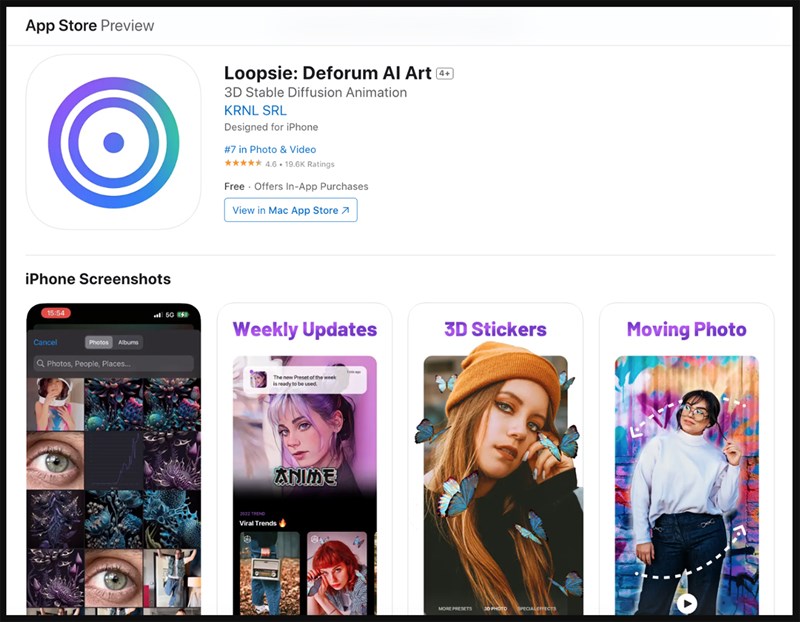Click the star rating row

point(279,164)
